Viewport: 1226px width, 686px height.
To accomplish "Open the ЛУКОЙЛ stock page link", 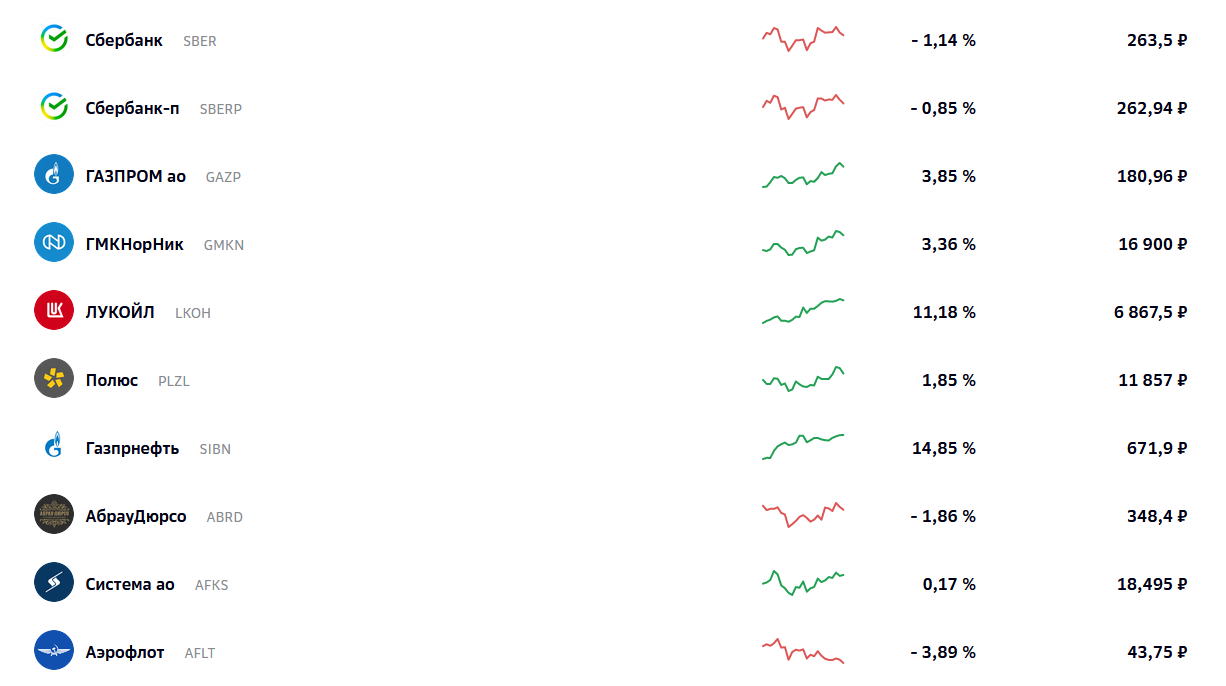I will 120,313.
